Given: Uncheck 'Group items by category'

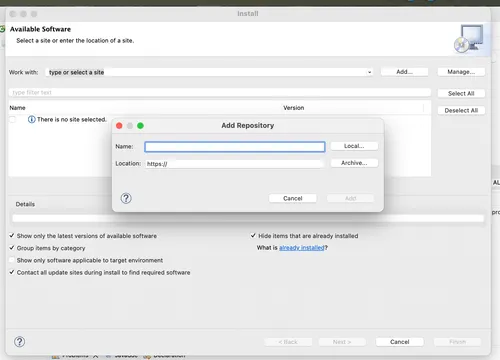Looking at the screenshot, I should click(12, 248).
